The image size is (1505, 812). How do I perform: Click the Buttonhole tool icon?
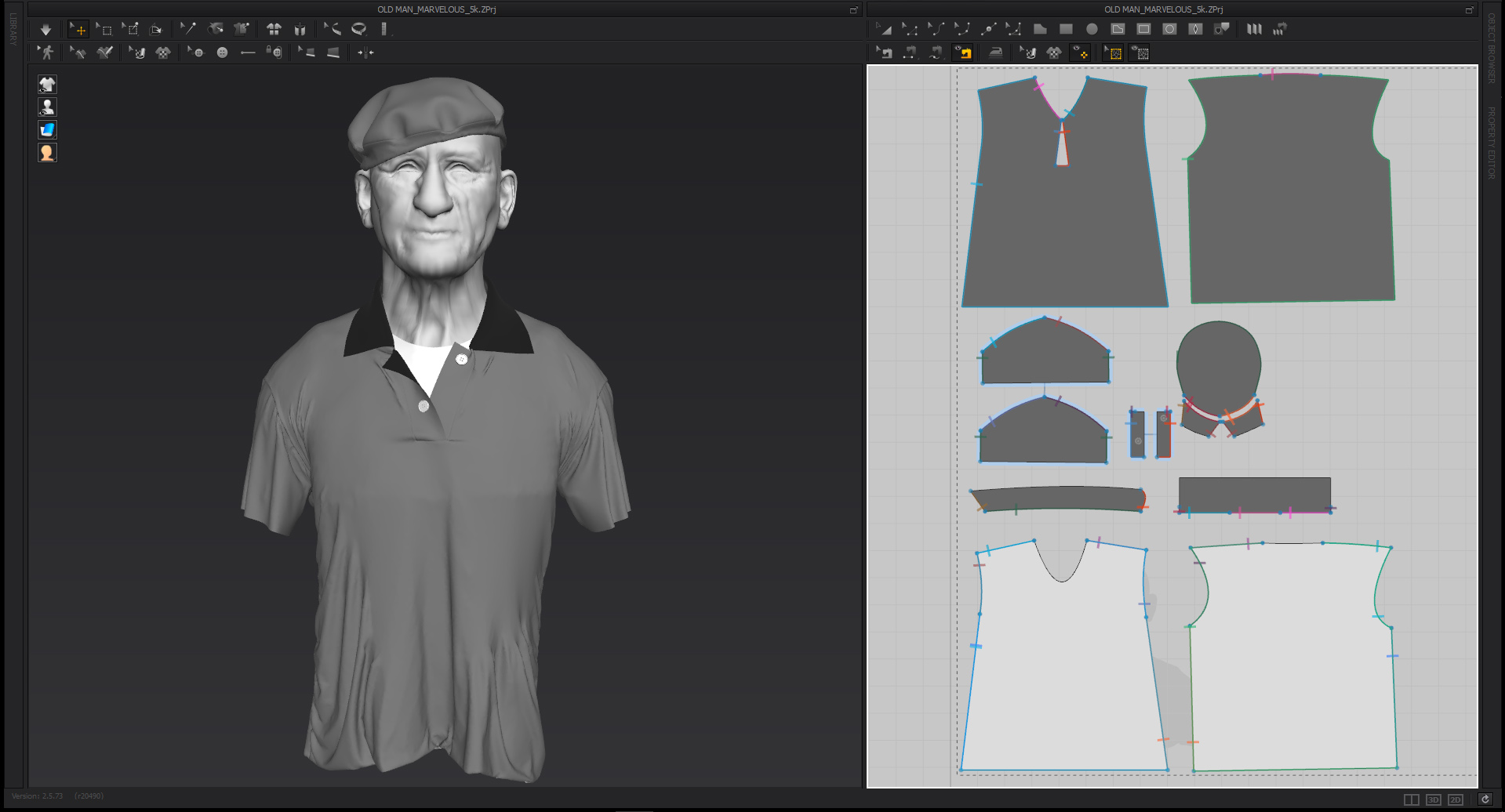(248, 53)
